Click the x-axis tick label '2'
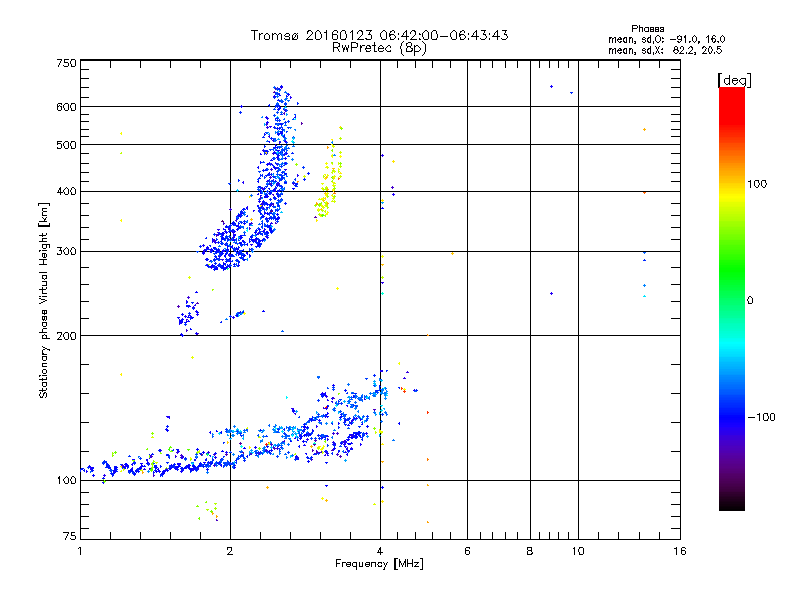The image size is (800, 600). tap(230, 552)
